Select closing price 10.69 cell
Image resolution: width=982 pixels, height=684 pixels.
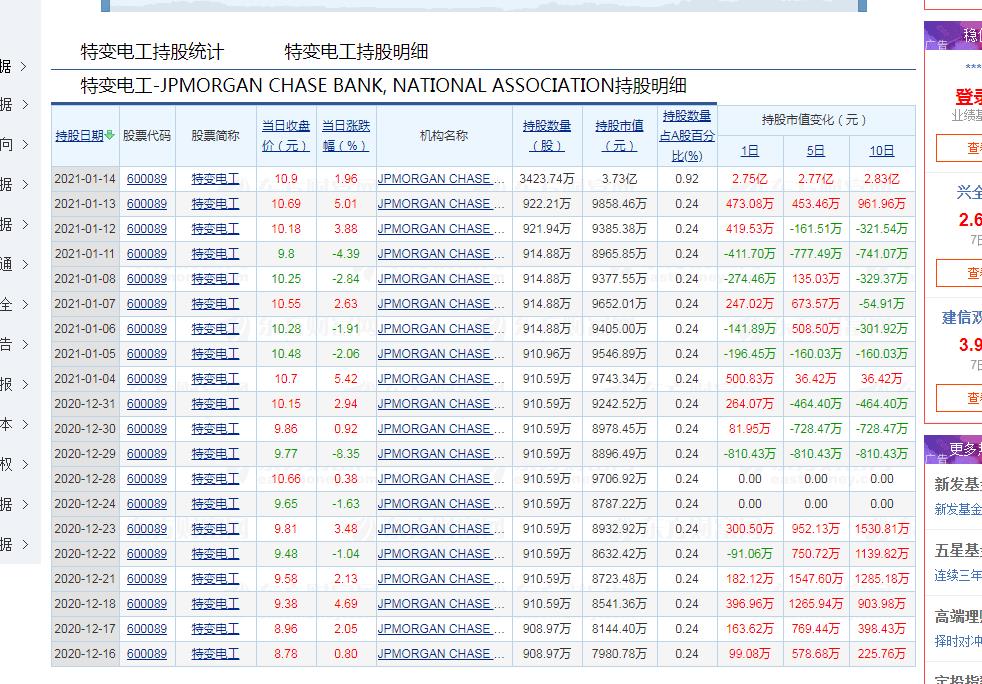point(286,204)
